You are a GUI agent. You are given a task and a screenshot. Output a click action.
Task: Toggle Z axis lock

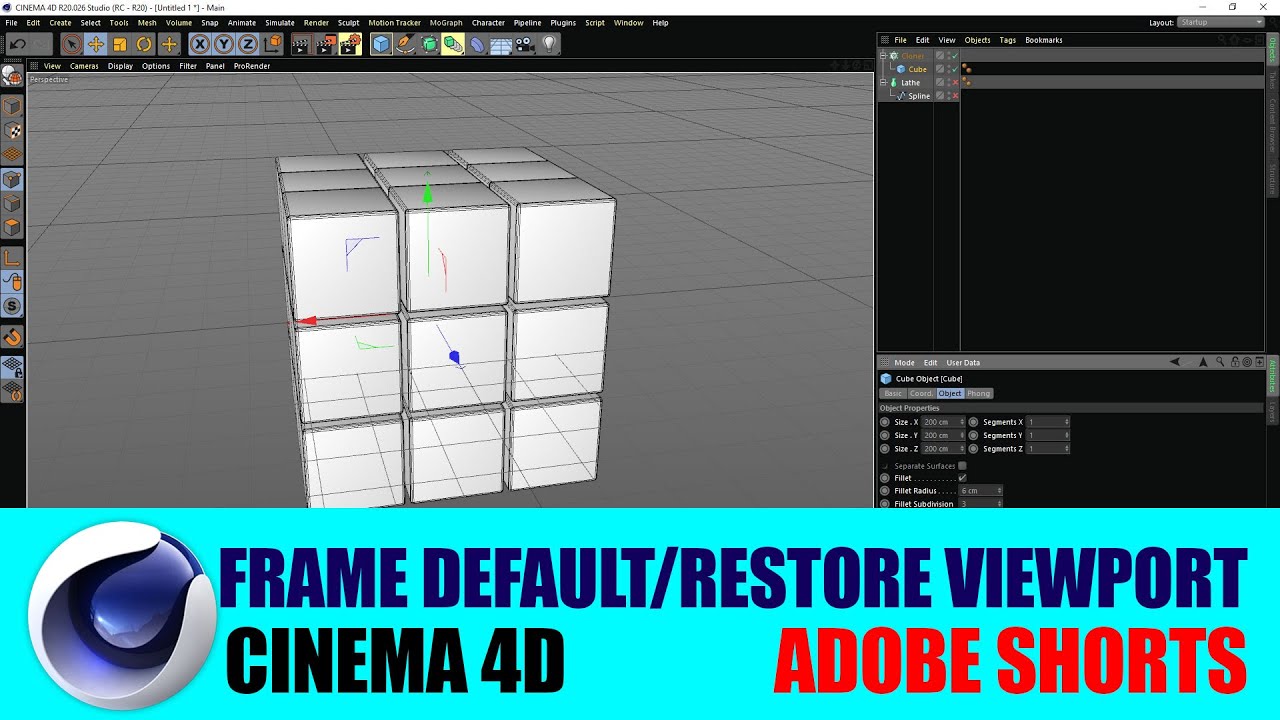pos(248,44)
